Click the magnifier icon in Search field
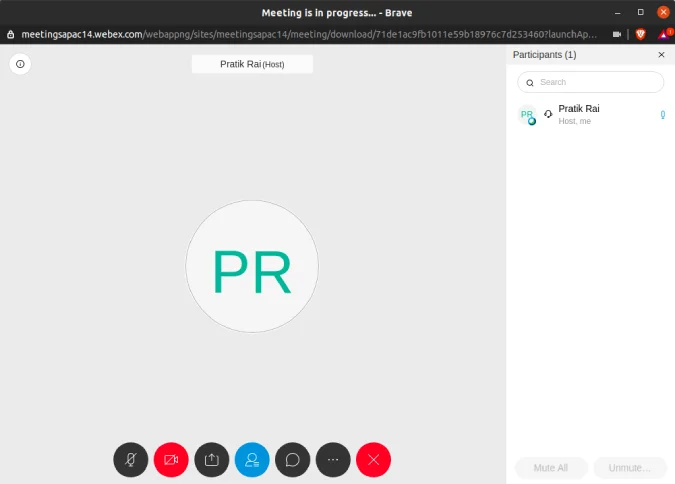Screen dimensions: 675x484 point(530,83)
